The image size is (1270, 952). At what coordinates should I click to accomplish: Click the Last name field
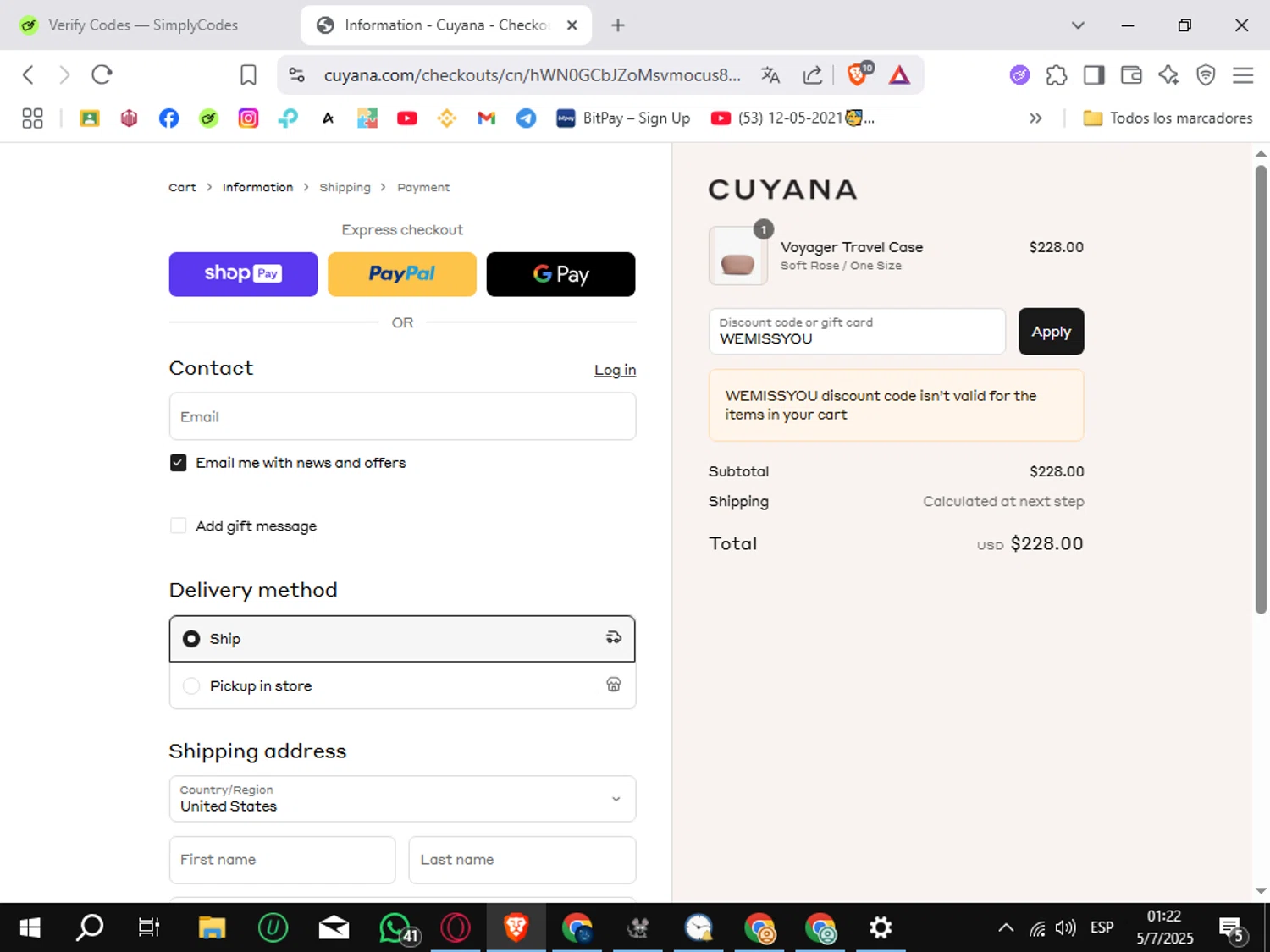click(x=522, y=860)
